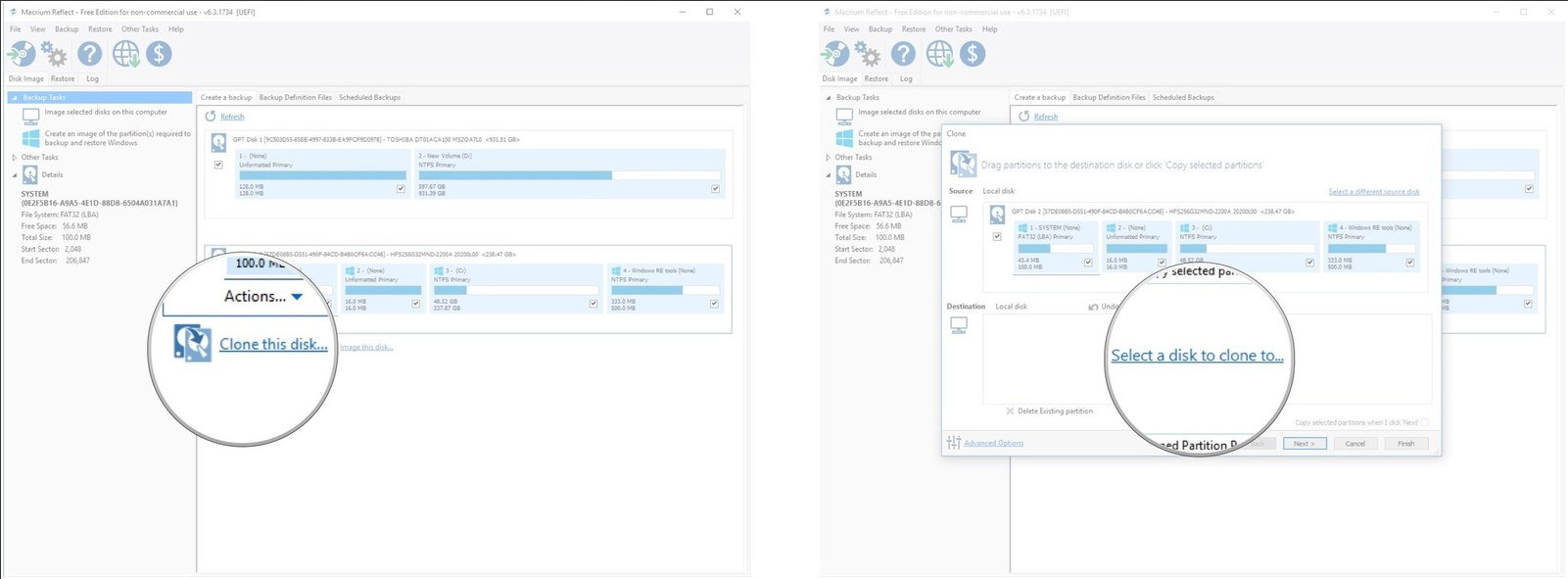The width and height of the screenshot is (1568, 579).
Task: Open Other Tasks menu in window listing Disk 1
Action: point(140,29)
